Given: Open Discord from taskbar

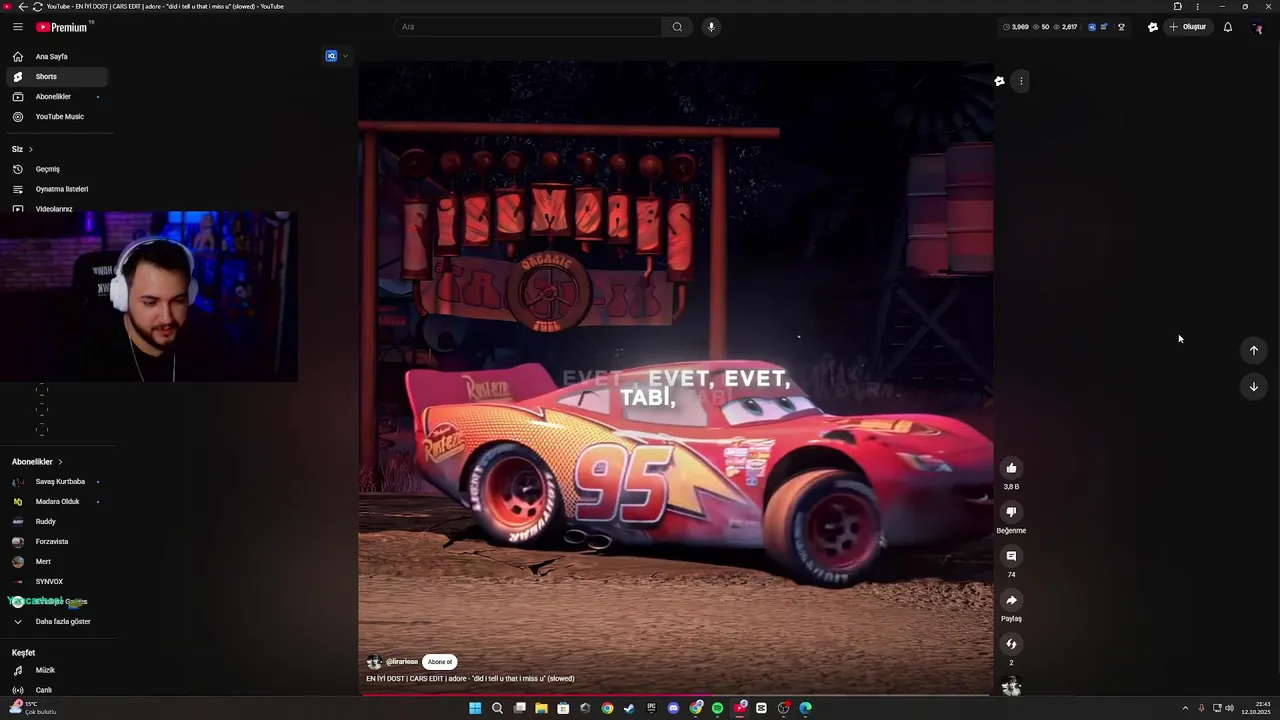Looking at the screenshot, I should coord(673,708).
